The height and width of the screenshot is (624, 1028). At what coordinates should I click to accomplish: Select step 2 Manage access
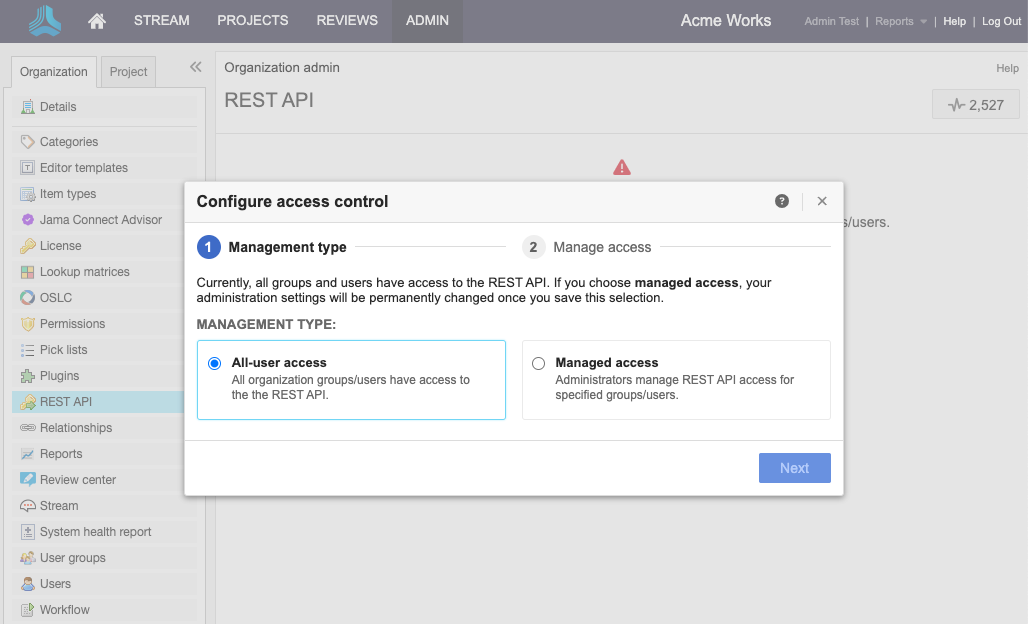587,247
